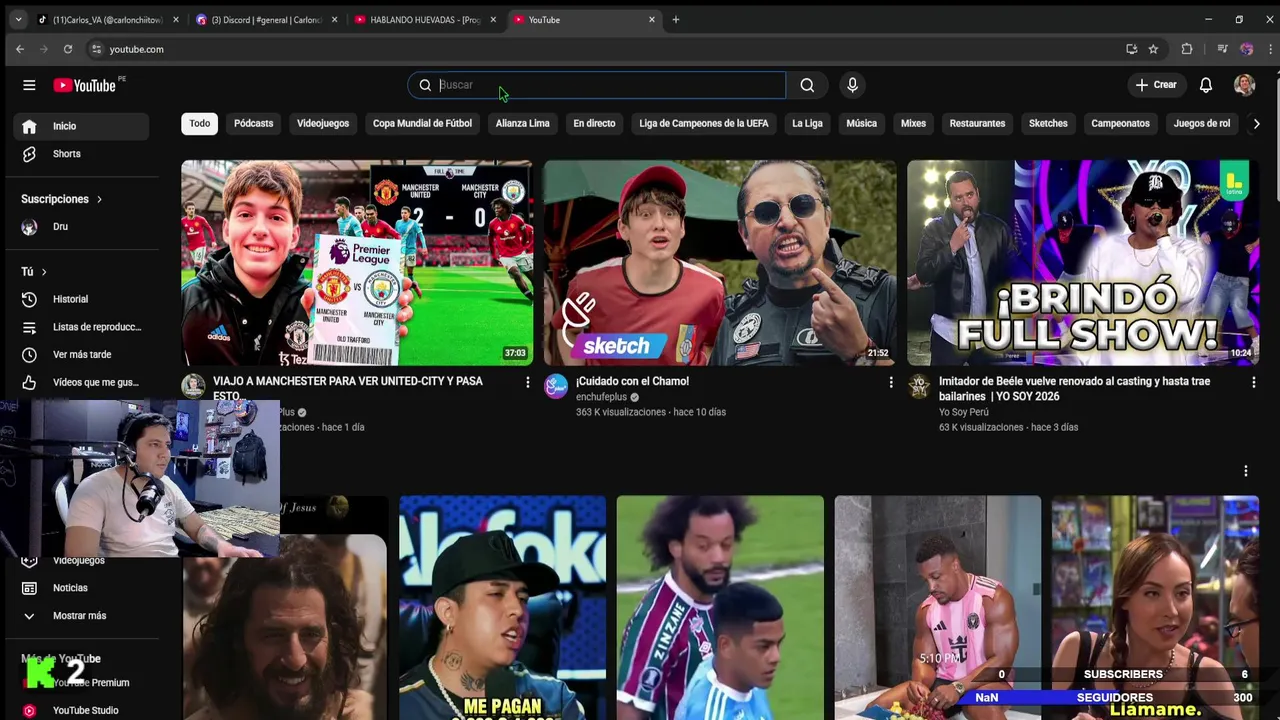Open the ME PAGAN short thumbnail
1280x720 pixels.
(x=503, y=608)
